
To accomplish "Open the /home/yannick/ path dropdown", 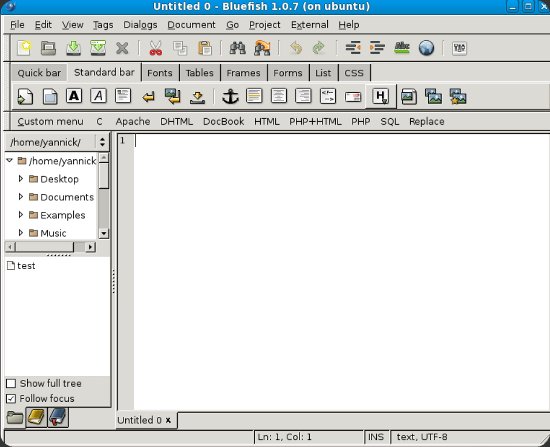I will pos(57,142).
